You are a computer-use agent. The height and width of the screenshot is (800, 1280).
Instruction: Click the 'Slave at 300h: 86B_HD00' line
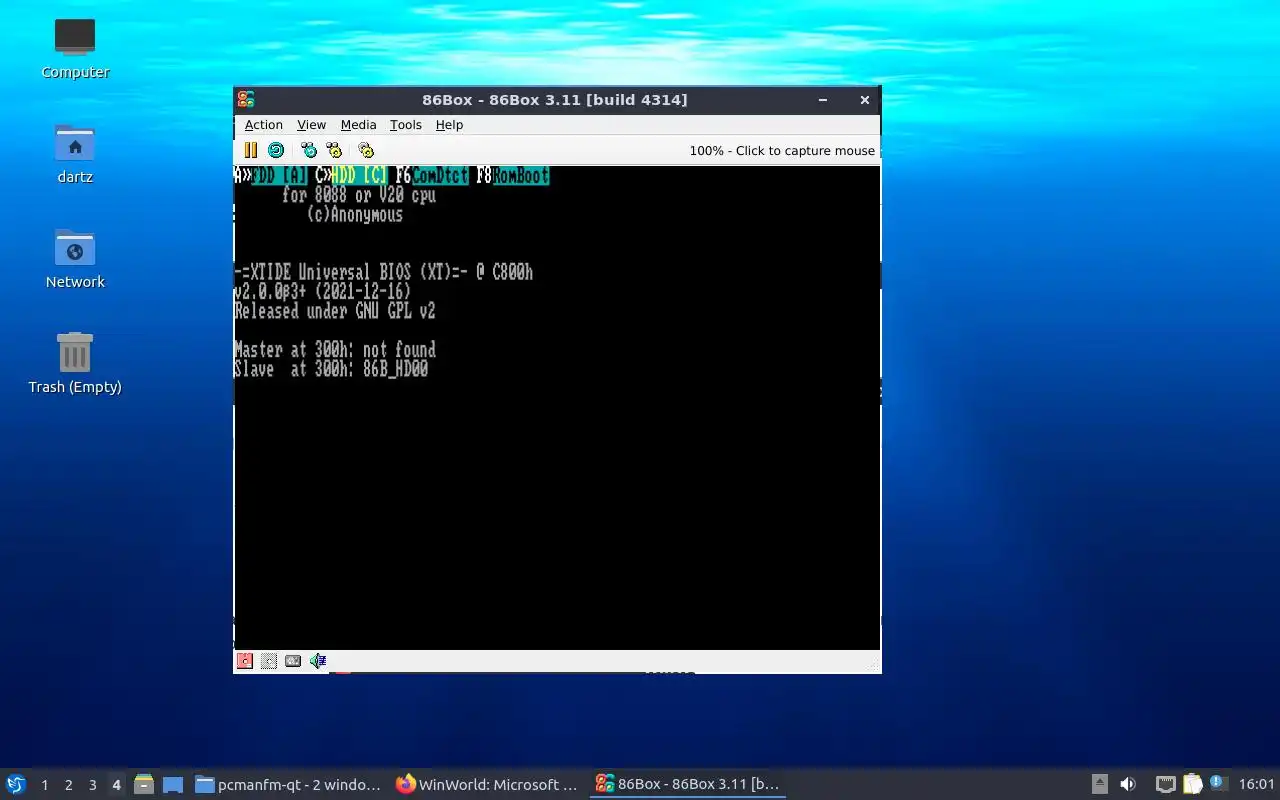(x=331, y=369)
